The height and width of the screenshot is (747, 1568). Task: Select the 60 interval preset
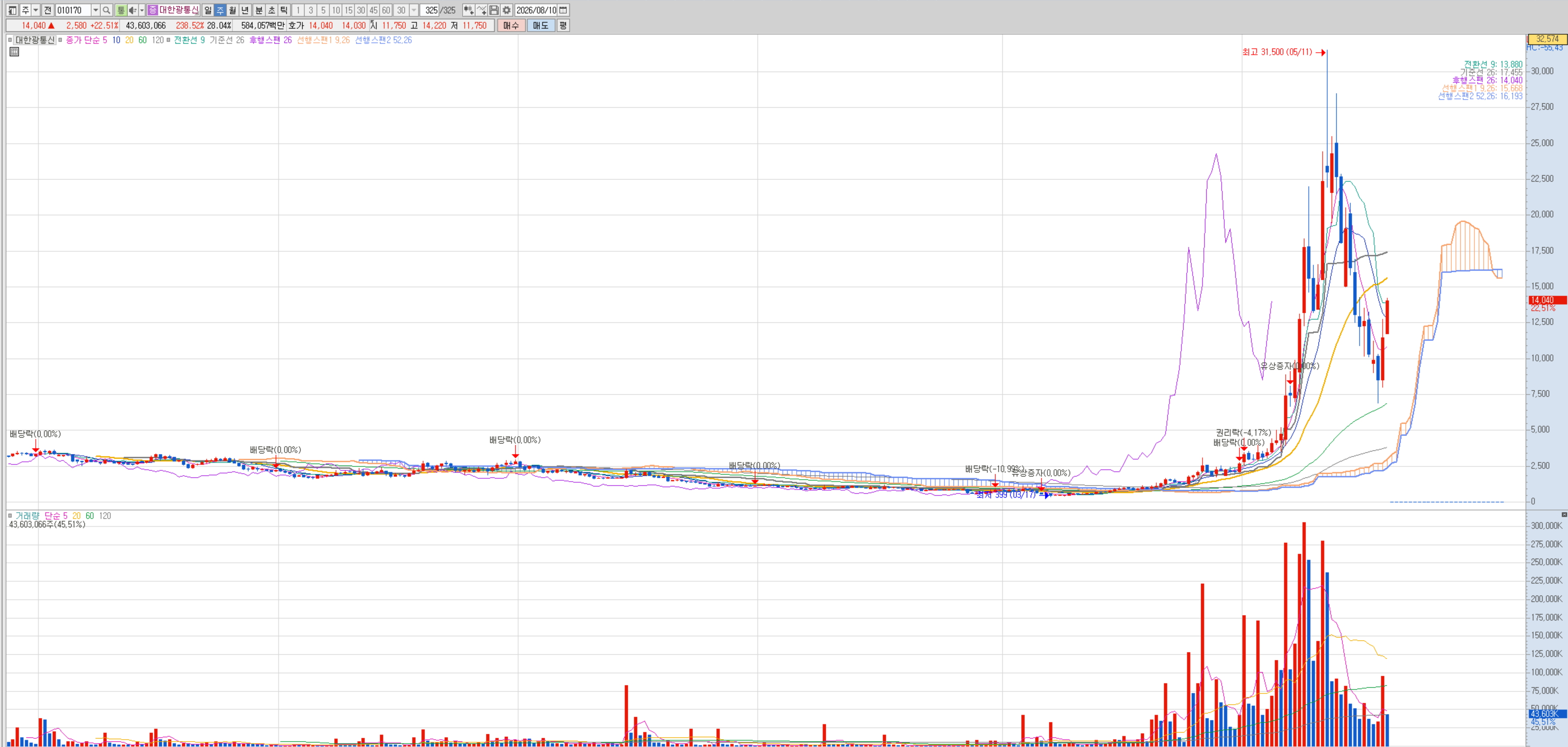click(x=386, y=11)
